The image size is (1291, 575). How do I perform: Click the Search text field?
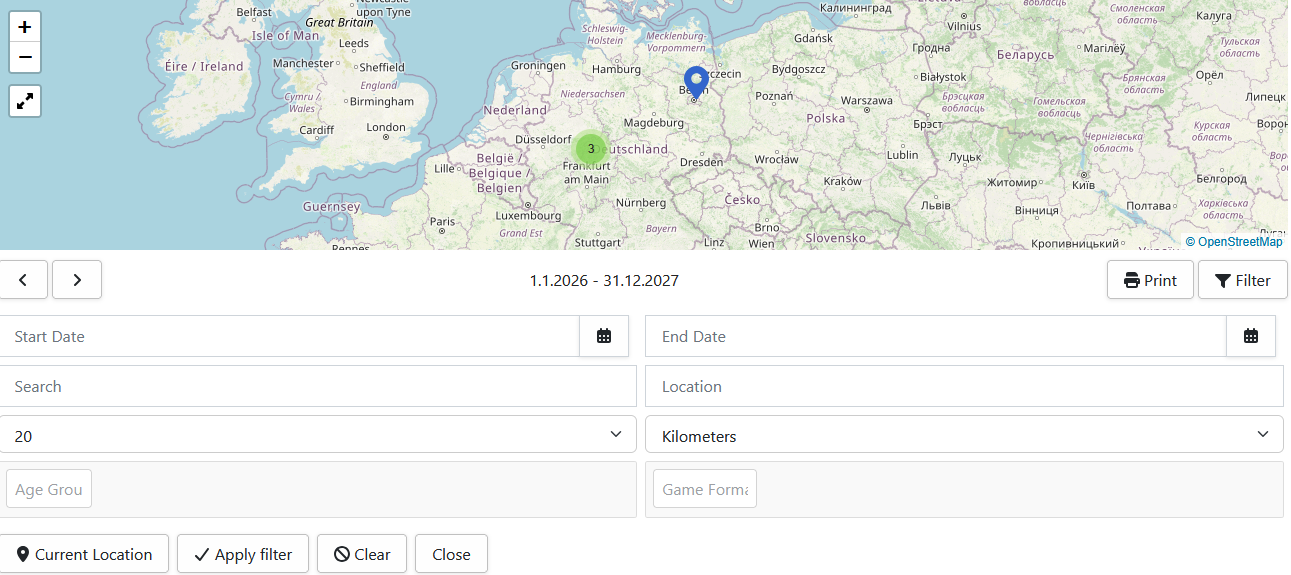coord(318,386)
